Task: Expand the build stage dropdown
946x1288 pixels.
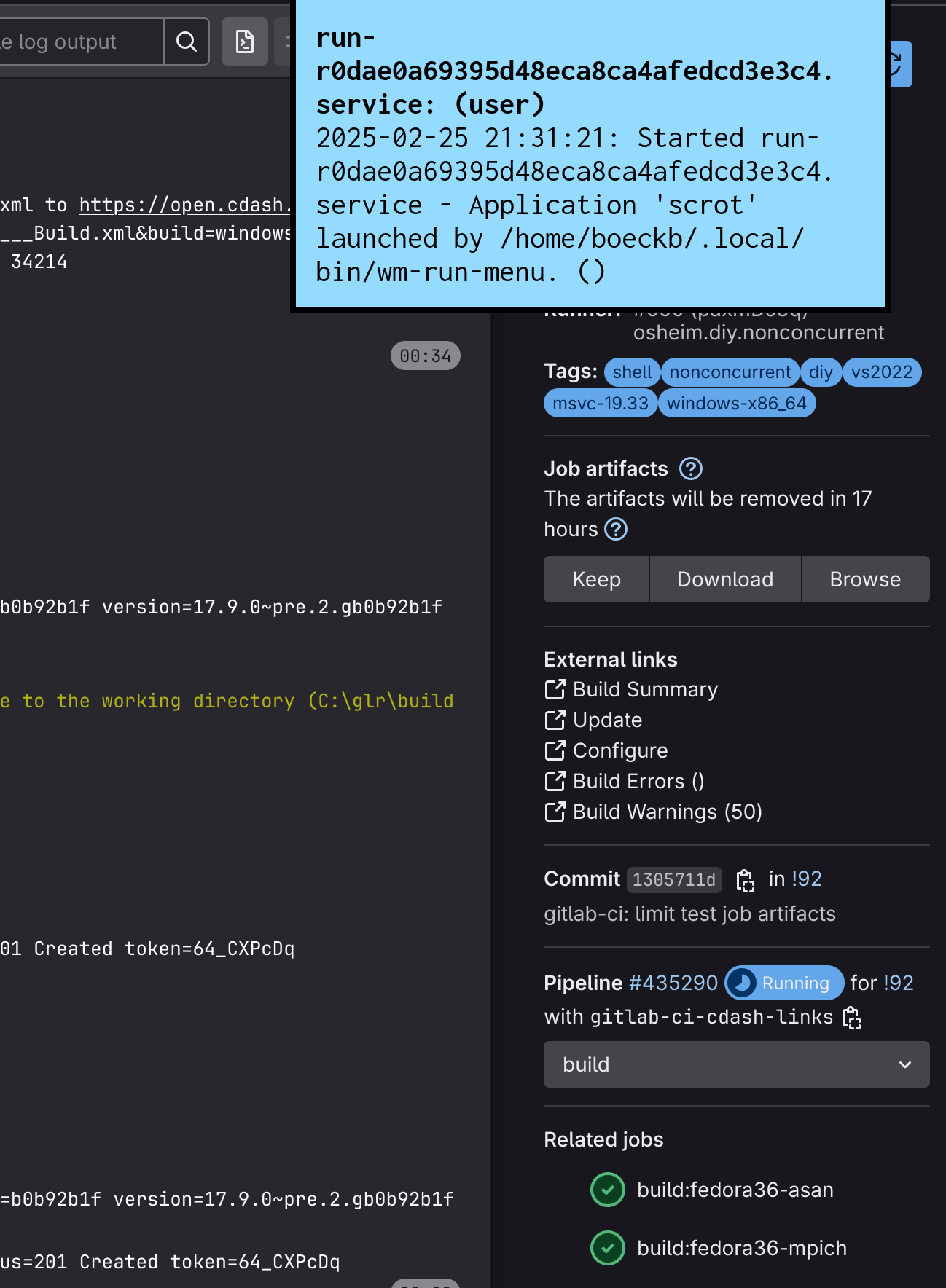Action: click(x=736, y=1064)
